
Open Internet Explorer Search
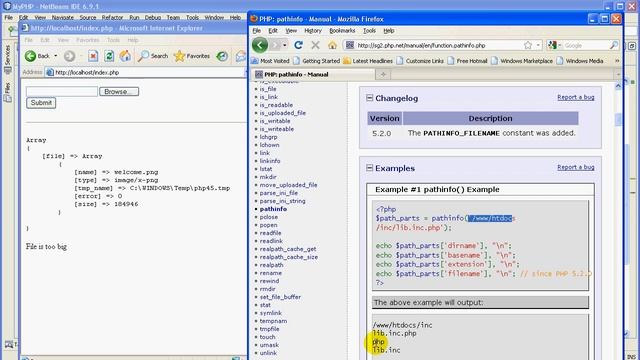tap(153, 56)
